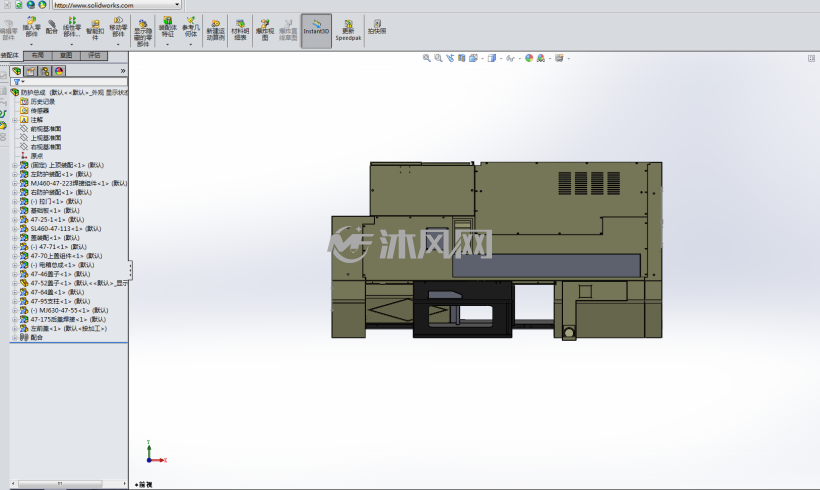Click Section View icon in heads-up toolbar

tap(462, 58)
